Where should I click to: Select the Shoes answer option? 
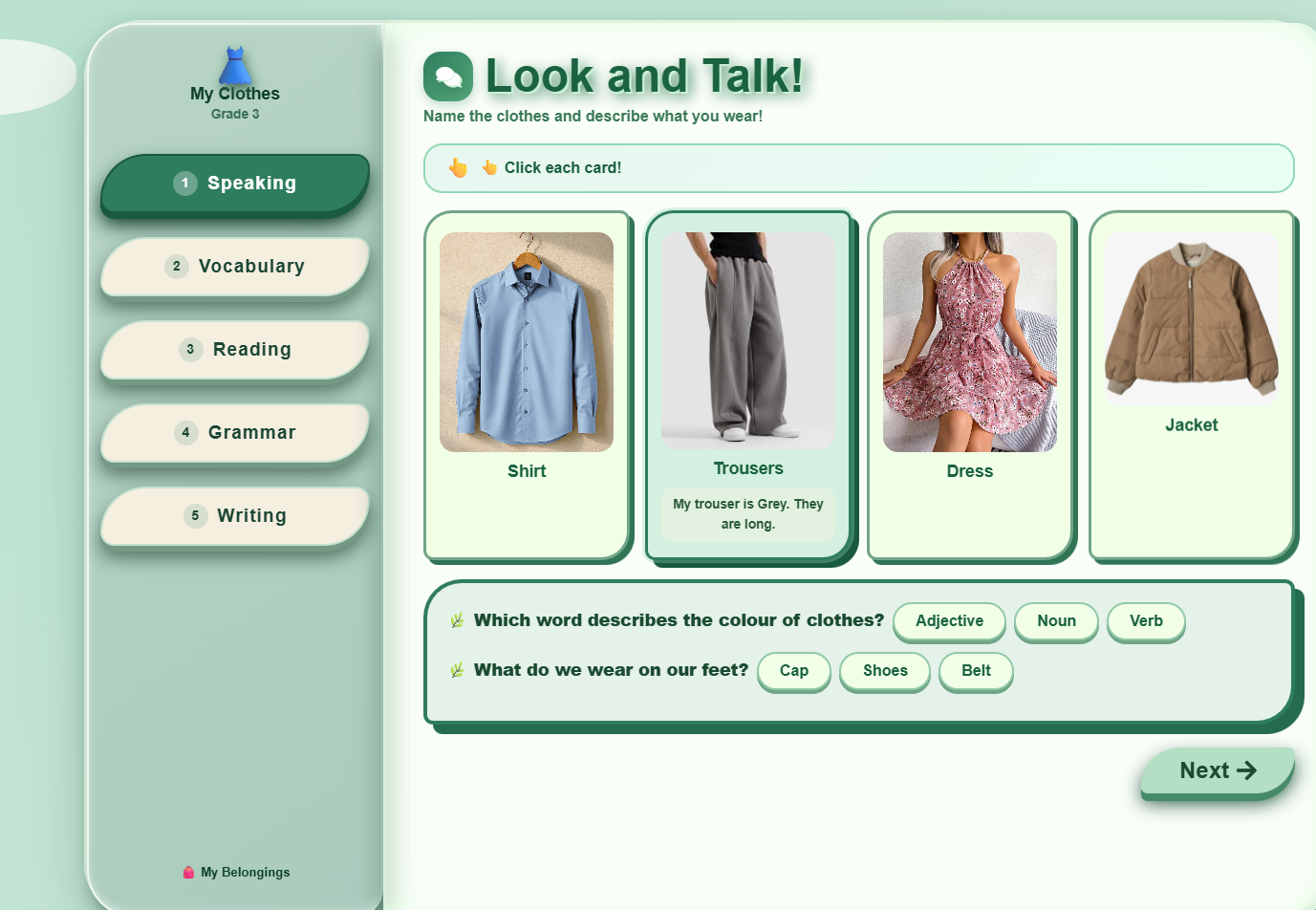point(884,671)
